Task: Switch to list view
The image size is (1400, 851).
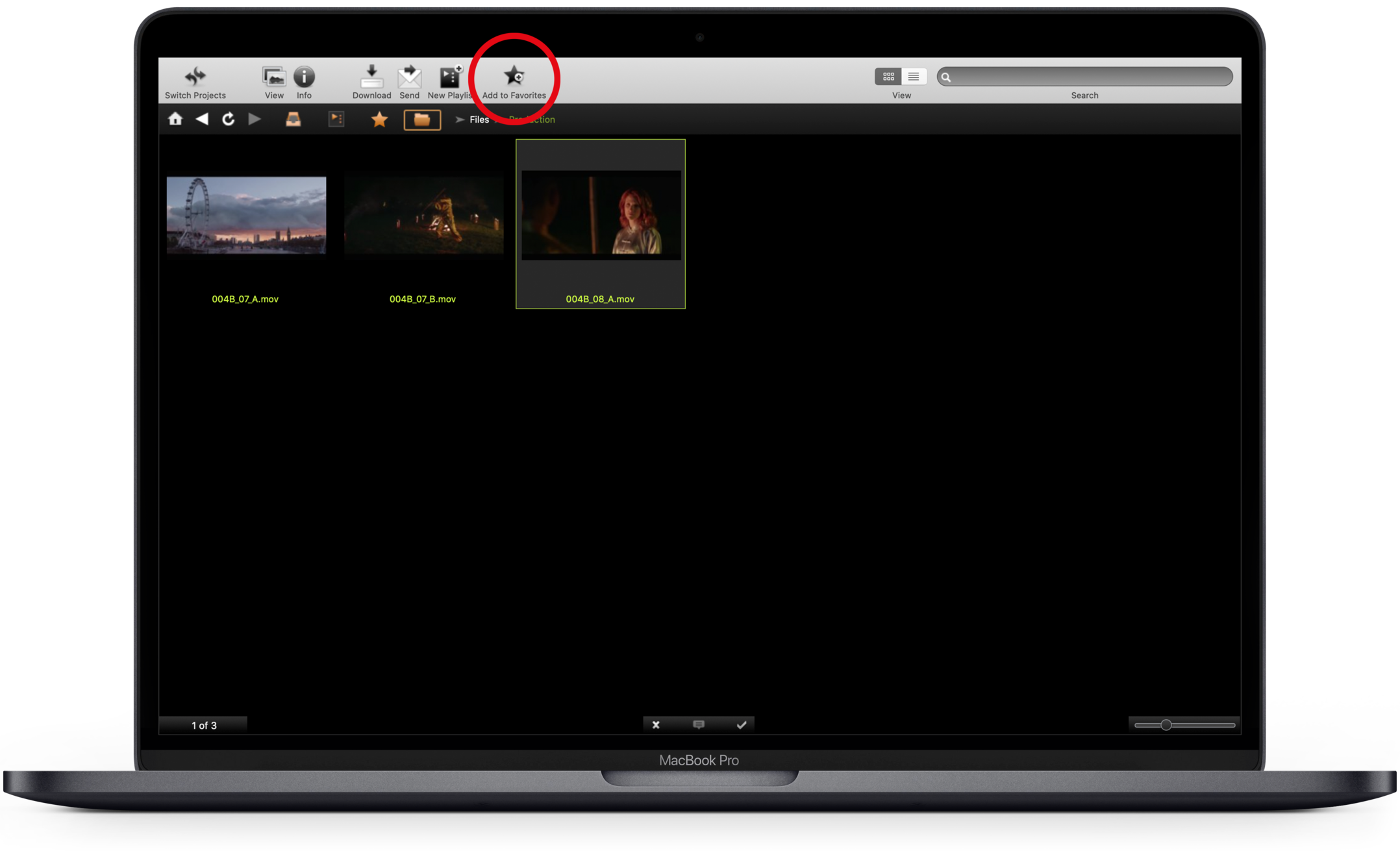Action: pyautogui.click(x=914, y=77)
